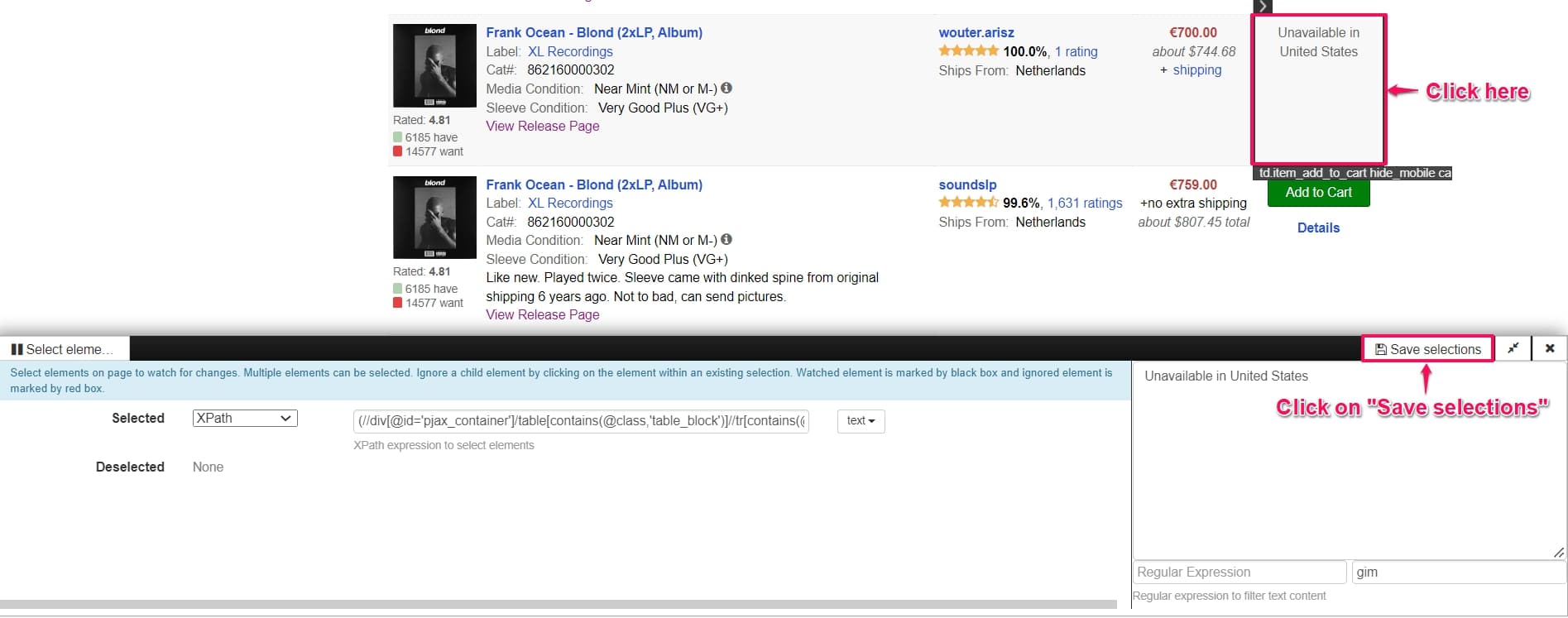
Task: Click the pause icon on Select elements tab
Action: click(17, 349)
